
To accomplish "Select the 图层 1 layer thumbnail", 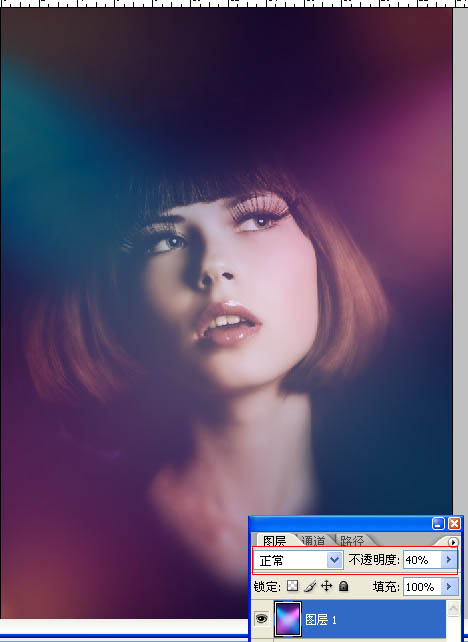I will (288, 619).
